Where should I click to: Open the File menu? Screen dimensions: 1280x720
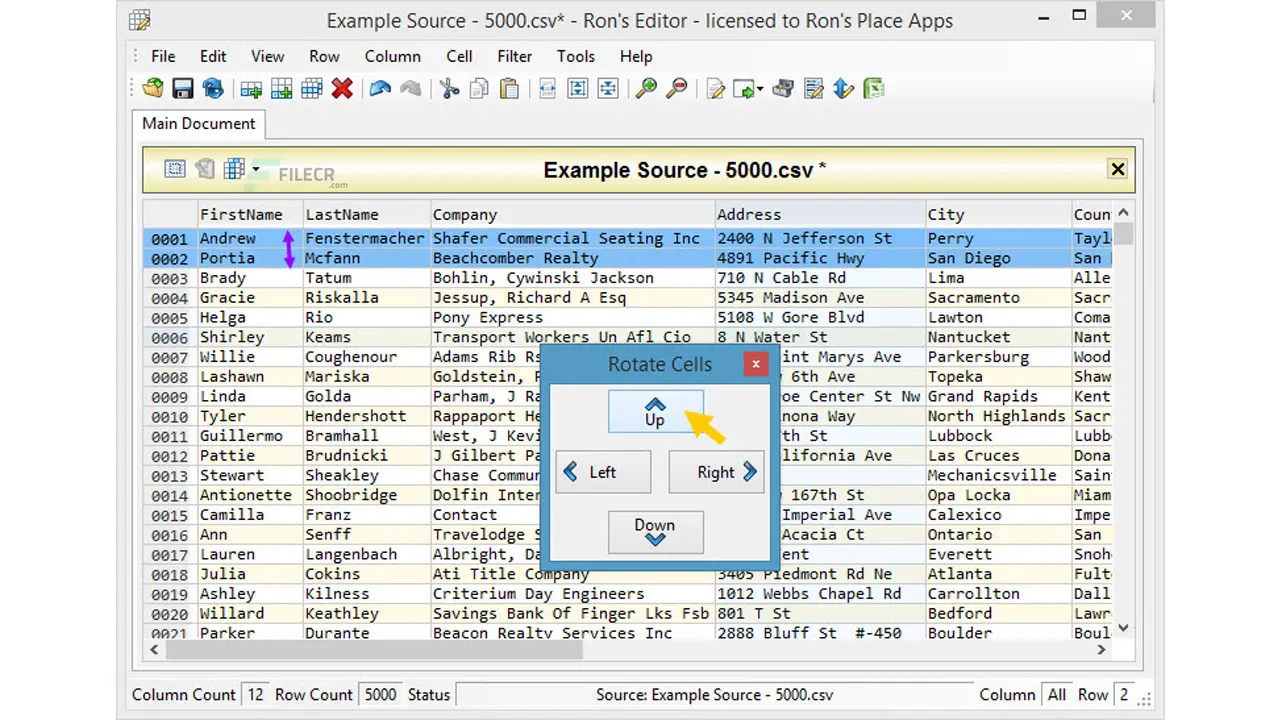click(x=163, y=56)
